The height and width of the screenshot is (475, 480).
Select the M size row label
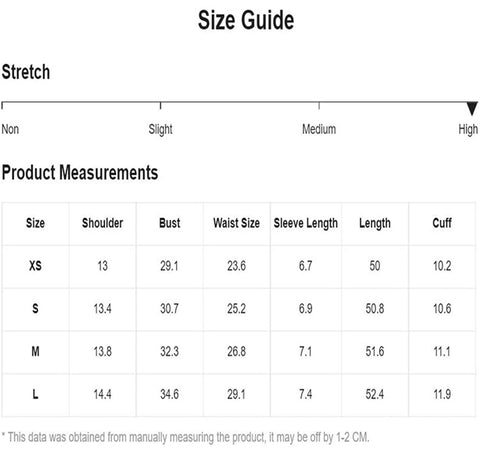35,351
